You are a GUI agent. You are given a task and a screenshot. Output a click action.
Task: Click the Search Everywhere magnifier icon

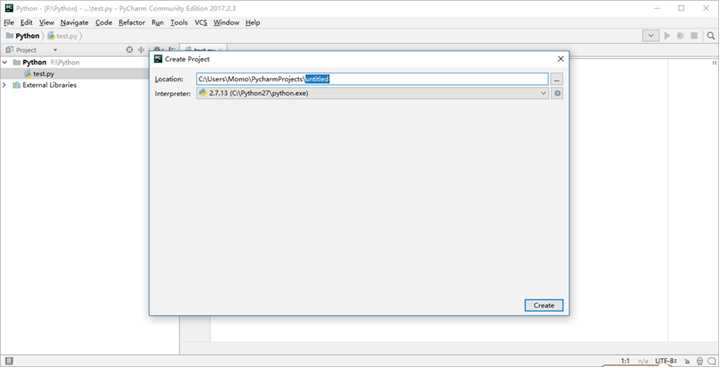click(711, 36)
